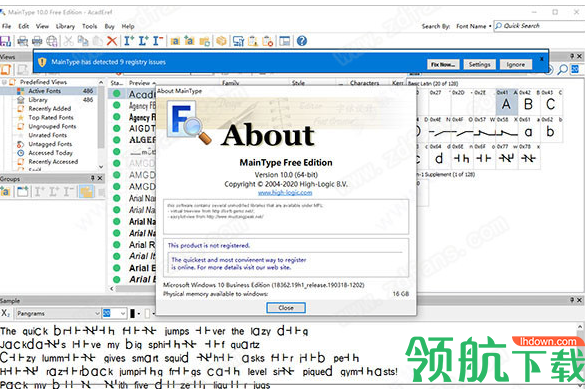585x389 pixels.
Task: Dismiss the registry issues banner with X
Action: [x=542, y=59]
